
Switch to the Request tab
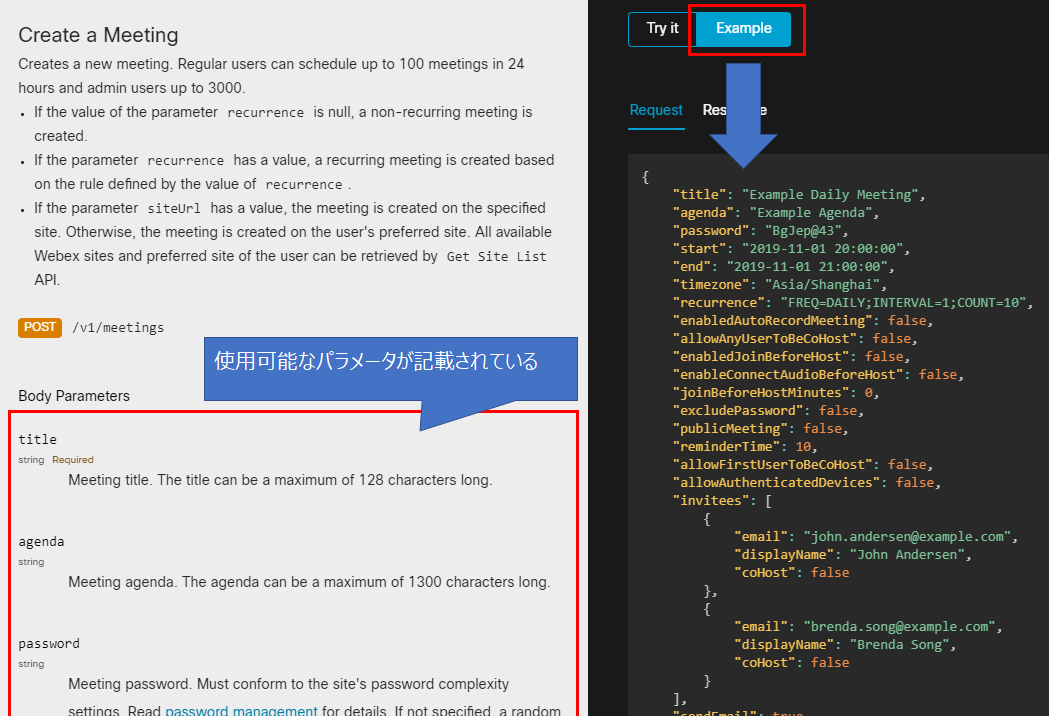click(x=656, y=111)
